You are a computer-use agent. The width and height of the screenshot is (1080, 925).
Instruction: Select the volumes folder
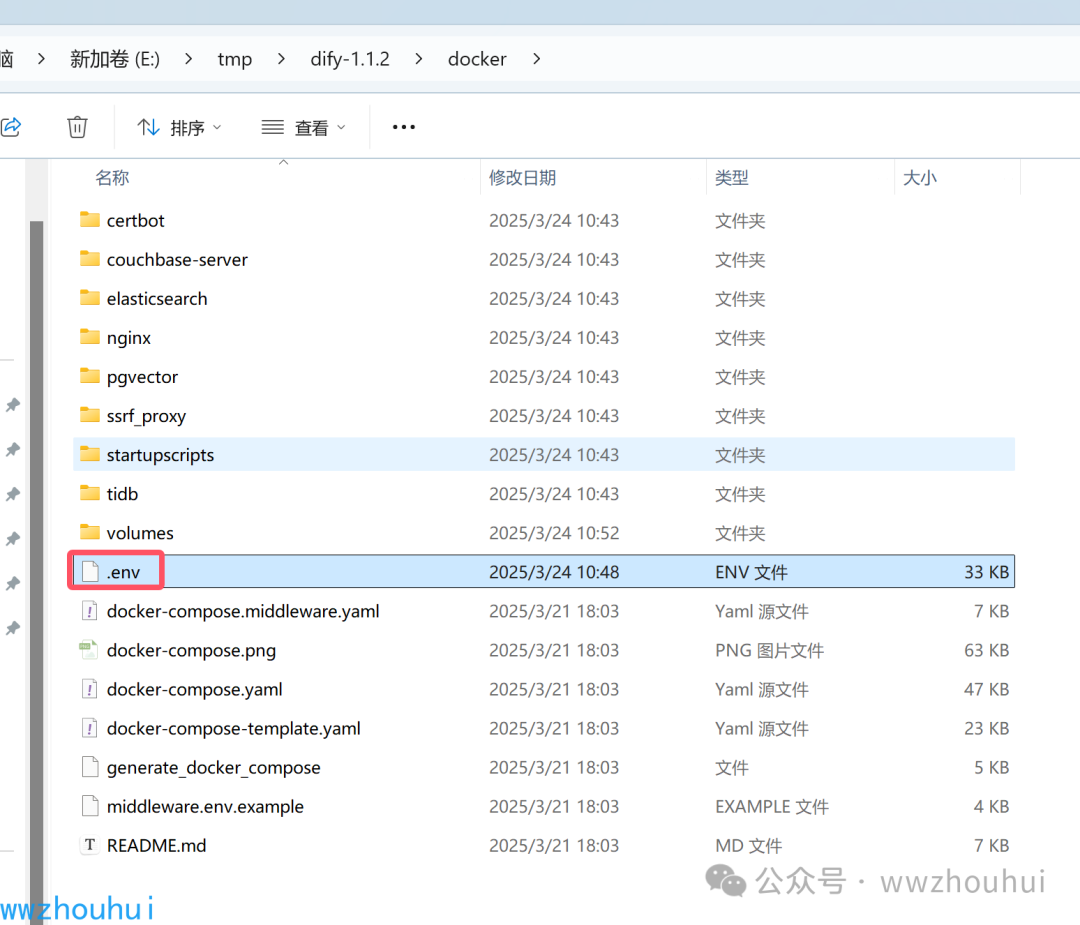coord(140,533)
